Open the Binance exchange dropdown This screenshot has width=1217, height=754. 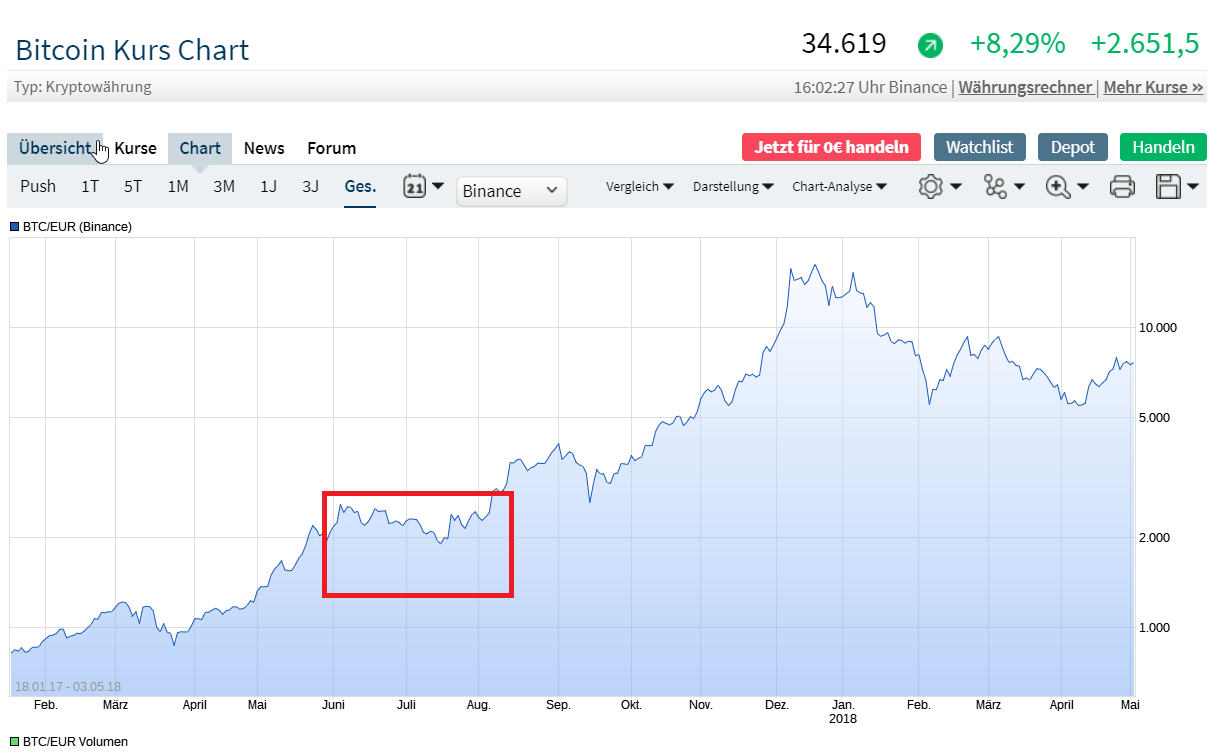(x=511, y=191)
